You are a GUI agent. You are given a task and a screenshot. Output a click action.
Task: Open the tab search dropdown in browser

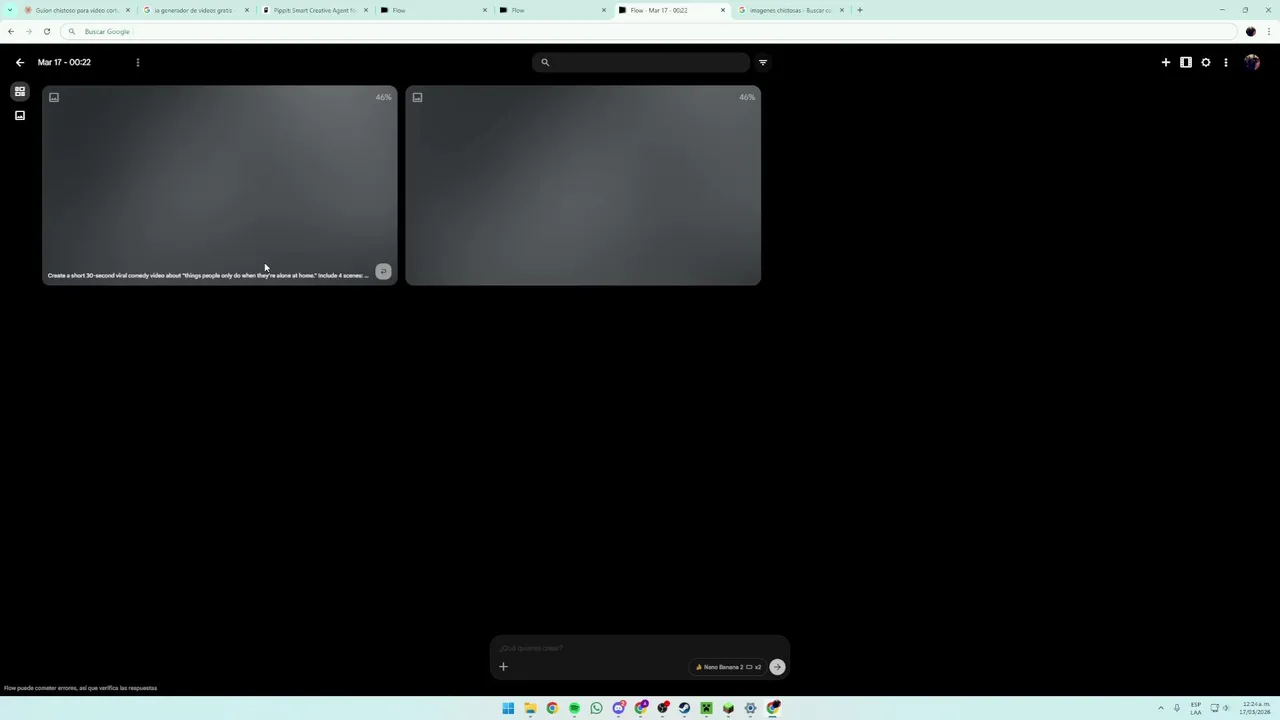(11, 10)
